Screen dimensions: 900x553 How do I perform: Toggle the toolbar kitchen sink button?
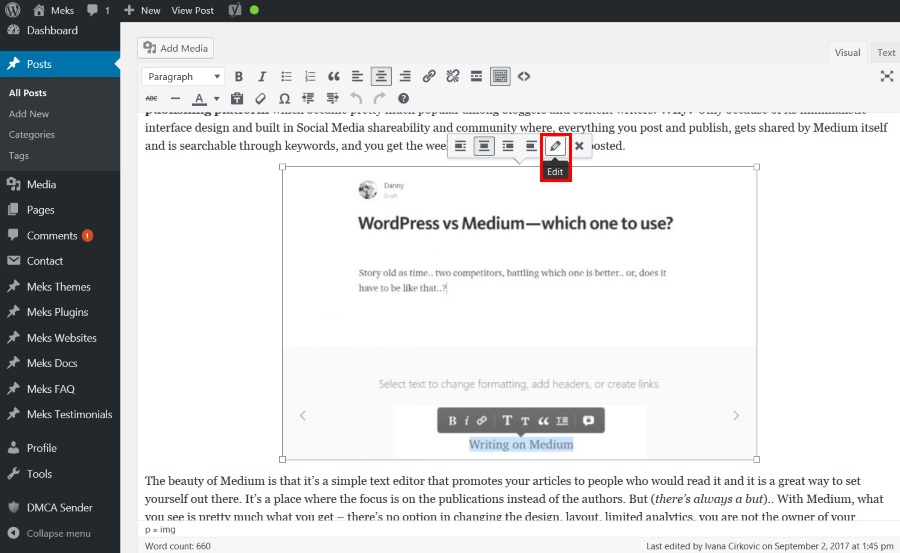(500, 76)
